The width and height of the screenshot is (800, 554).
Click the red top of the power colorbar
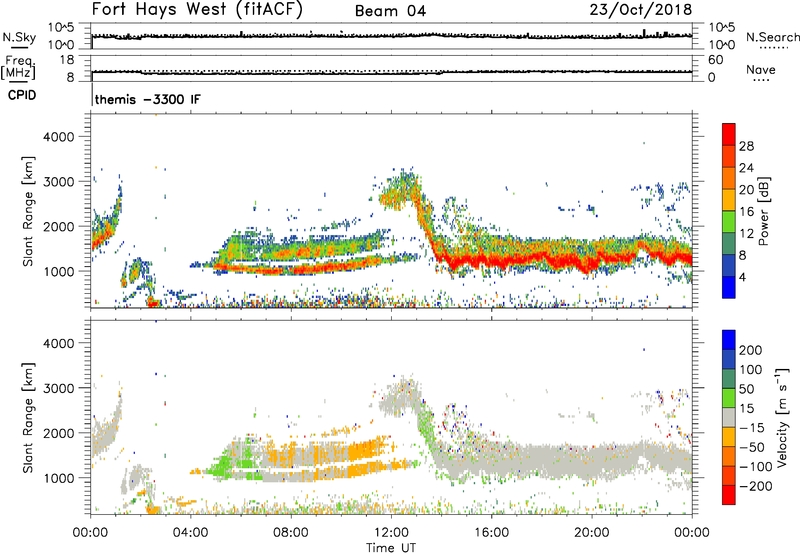[x=729, y=134]
